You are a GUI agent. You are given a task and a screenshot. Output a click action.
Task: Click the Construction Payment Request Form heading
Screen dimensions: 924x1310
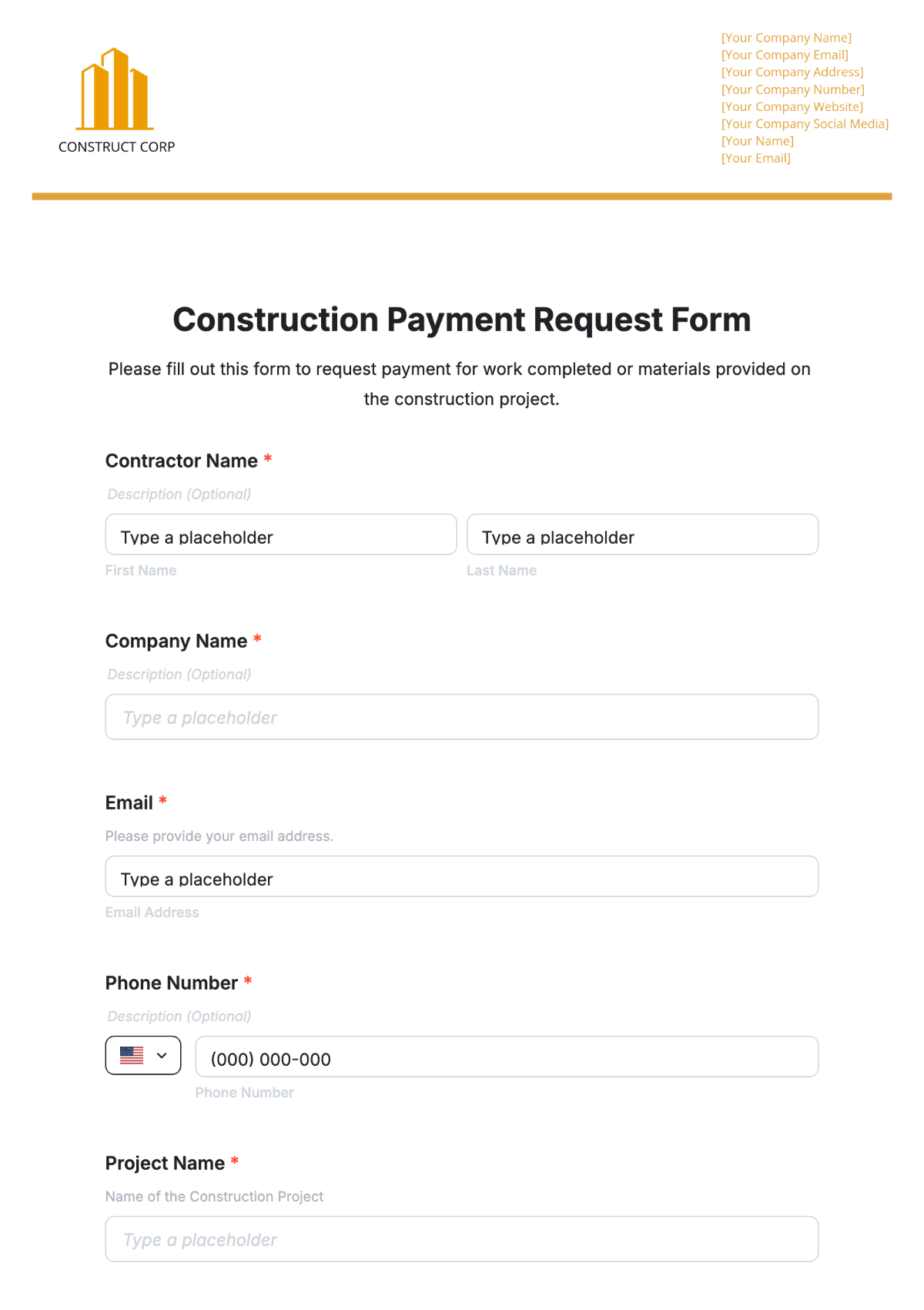tap(462, 320)
